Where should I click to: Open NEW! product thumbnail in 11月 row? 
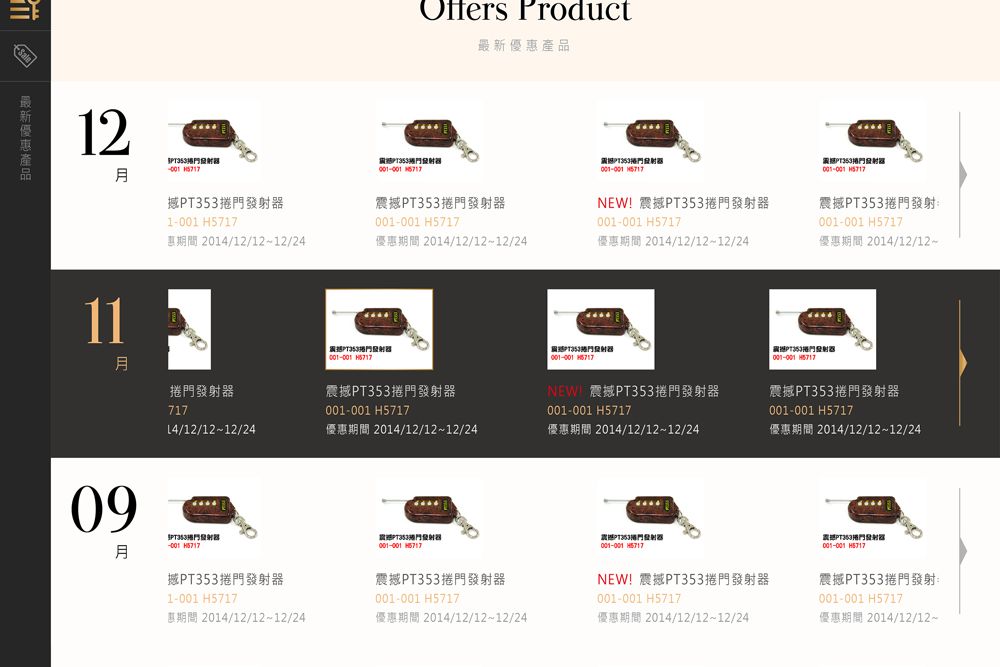tap(601, 329)
